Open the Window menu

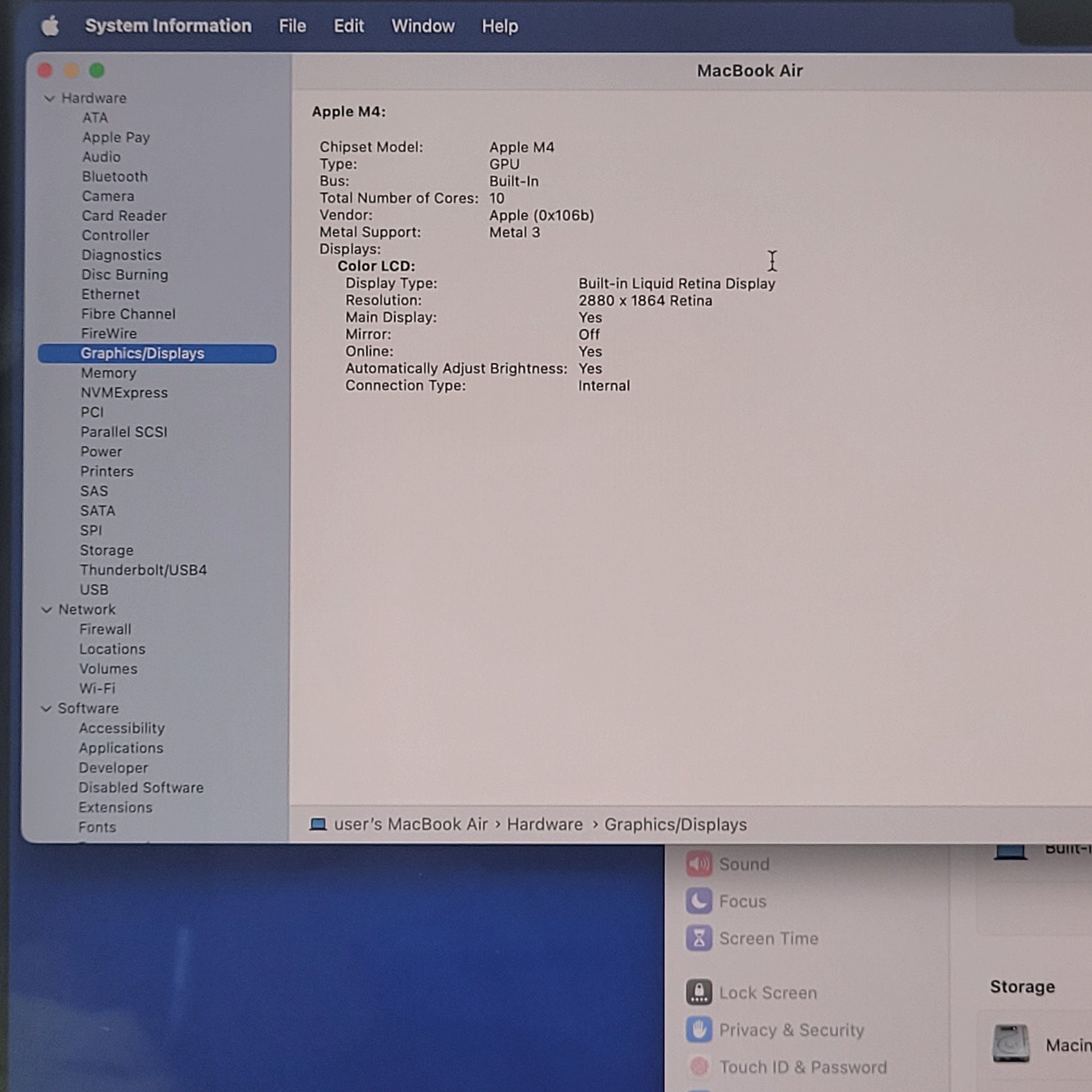(423, 26)
